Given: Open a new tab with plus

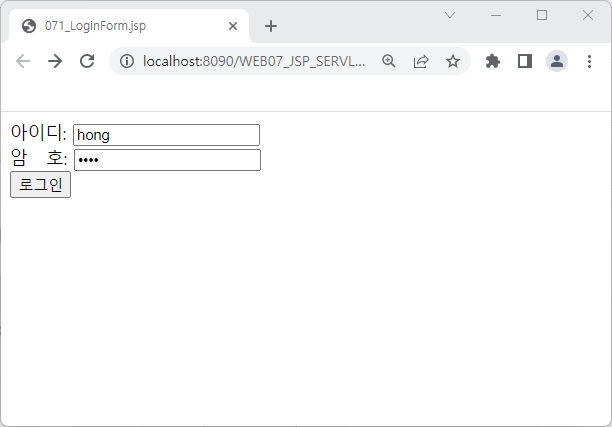Looking at the screenshot, I should (x=271, y=26).
